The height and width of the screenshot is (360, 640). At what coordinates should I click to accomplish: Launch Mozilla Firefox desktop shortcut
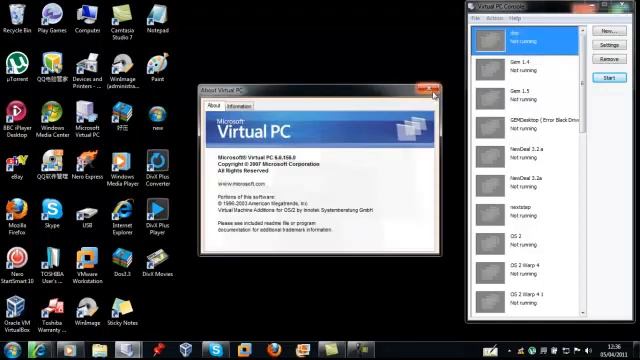click(17, 217)
